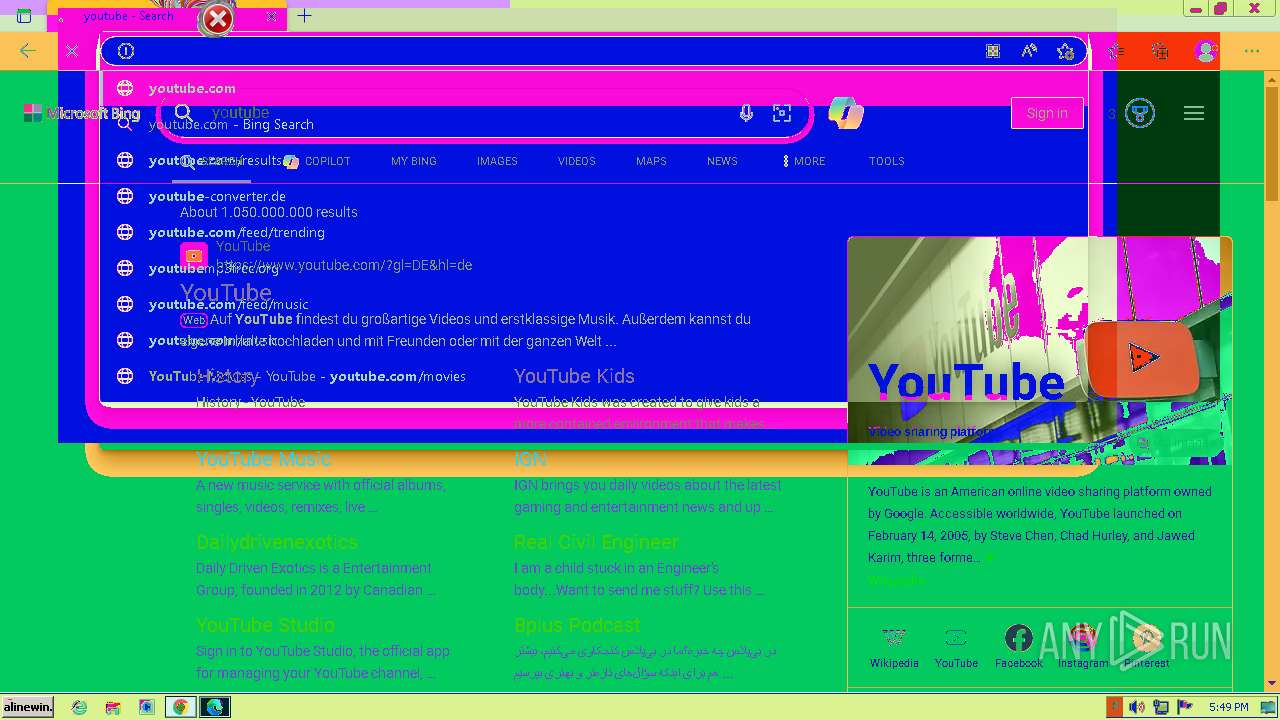Switch to the MY BING tab

click(x=414, y=161)
